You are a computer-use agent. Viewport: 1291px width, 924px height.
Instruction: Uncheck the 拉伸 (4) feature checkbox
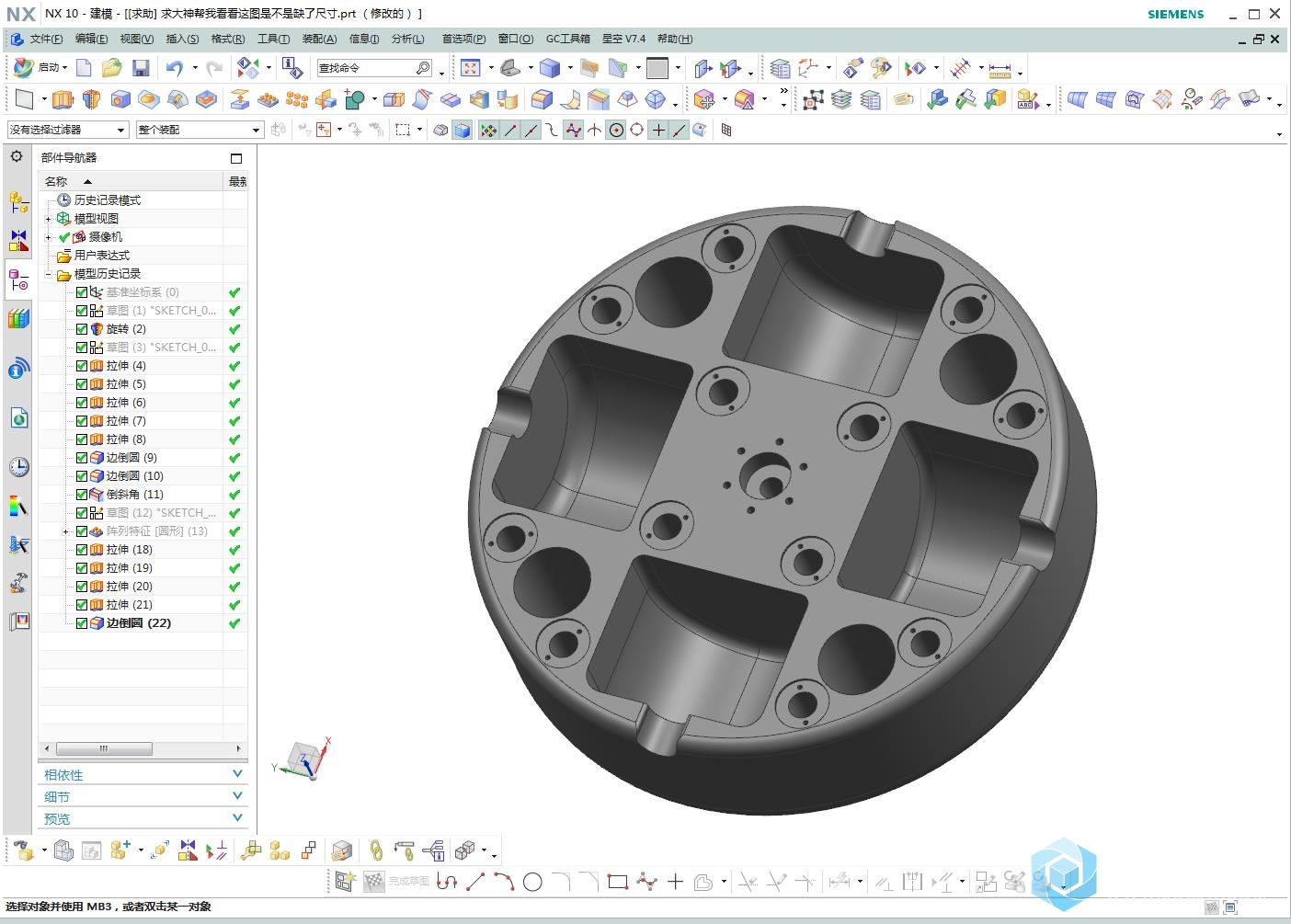pos(82,366)
